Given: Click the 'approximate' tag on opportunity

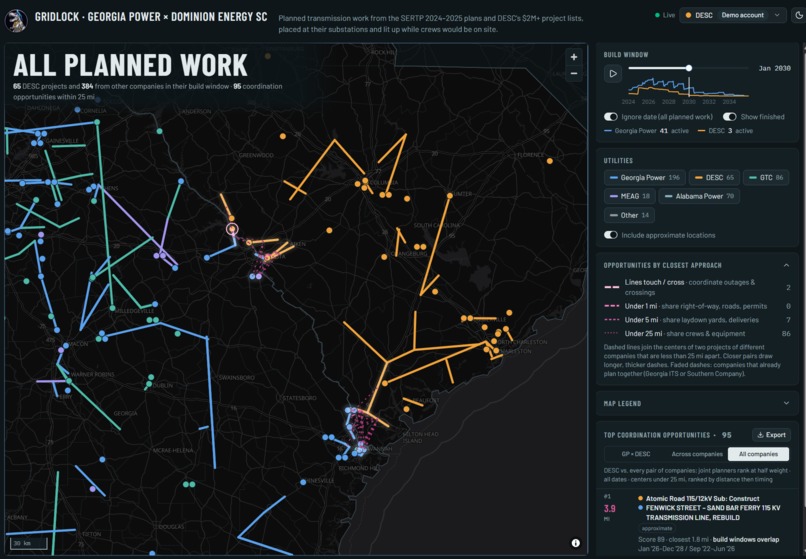Looking at the screenshot, I should [x=656, y=528].
